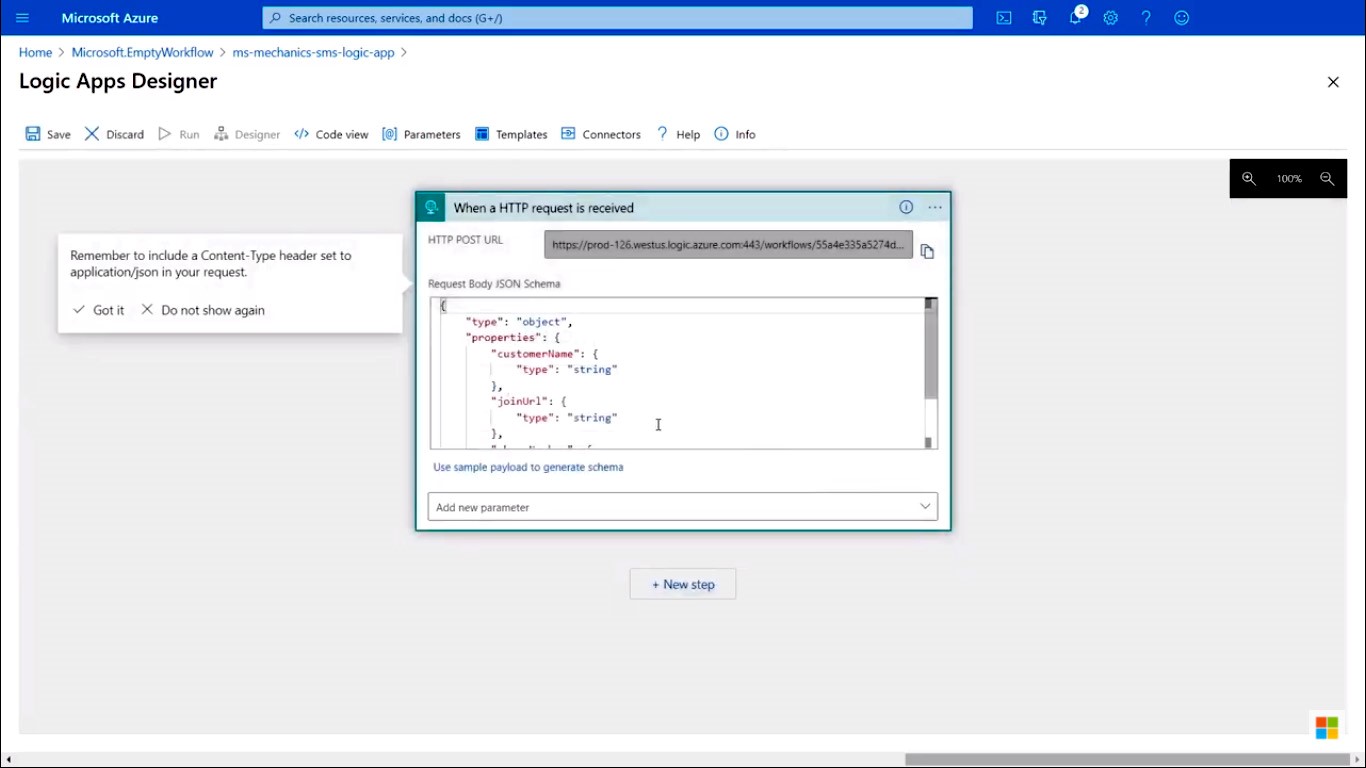The width and height of the screenshot is (1366, 768).
Task: Click the "customerName" schema line
Action: point(545,354)
